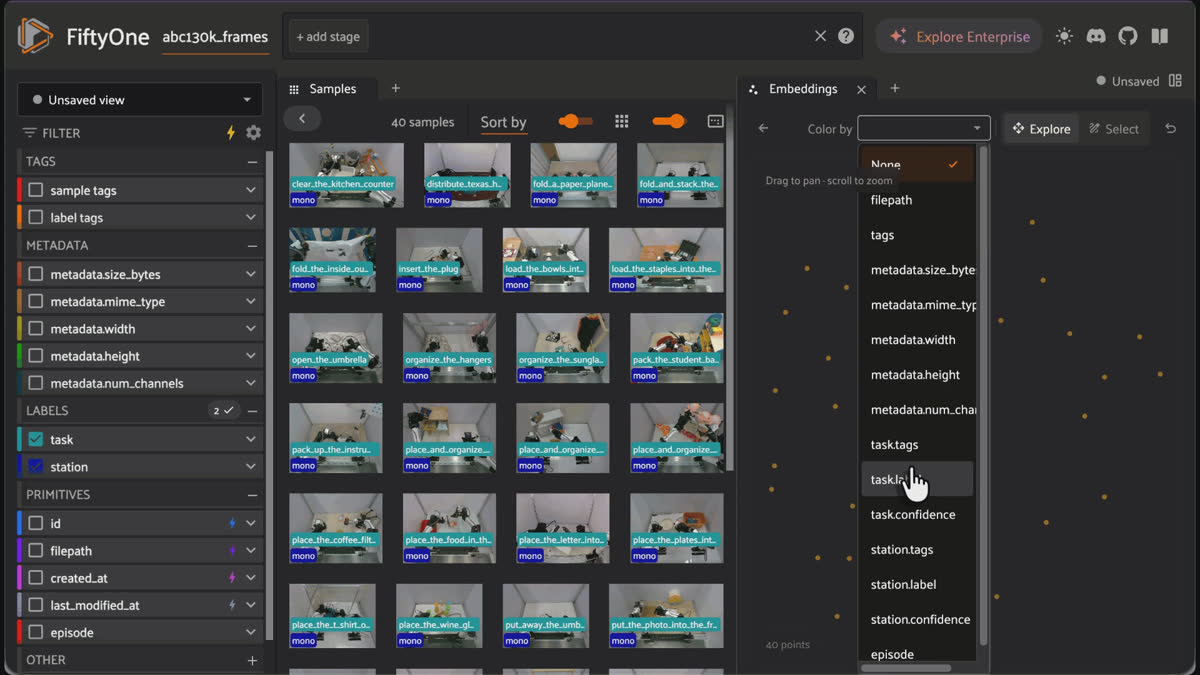The image size is (1200, 675).
Task: Check the episode field checkbox
Action: [36, 632]
